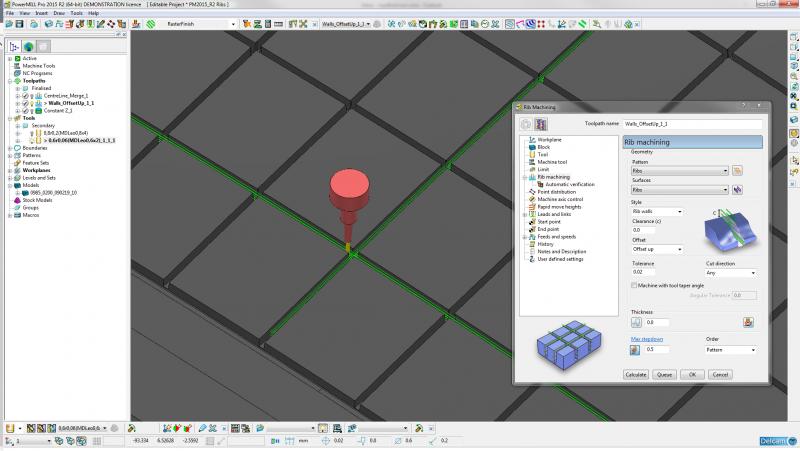Open the View menu
Screen dimensions: 800x451
pos(24,13)
